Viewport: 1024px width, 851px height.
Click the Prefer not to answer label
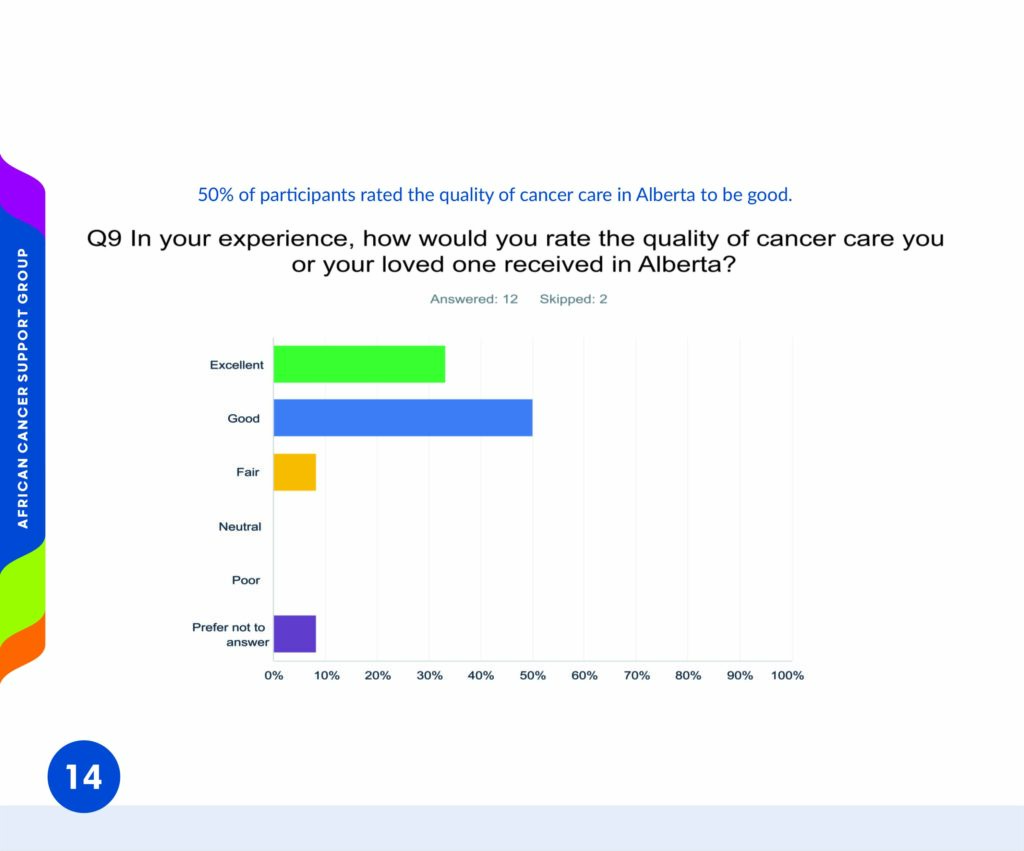tap(230, 634)
